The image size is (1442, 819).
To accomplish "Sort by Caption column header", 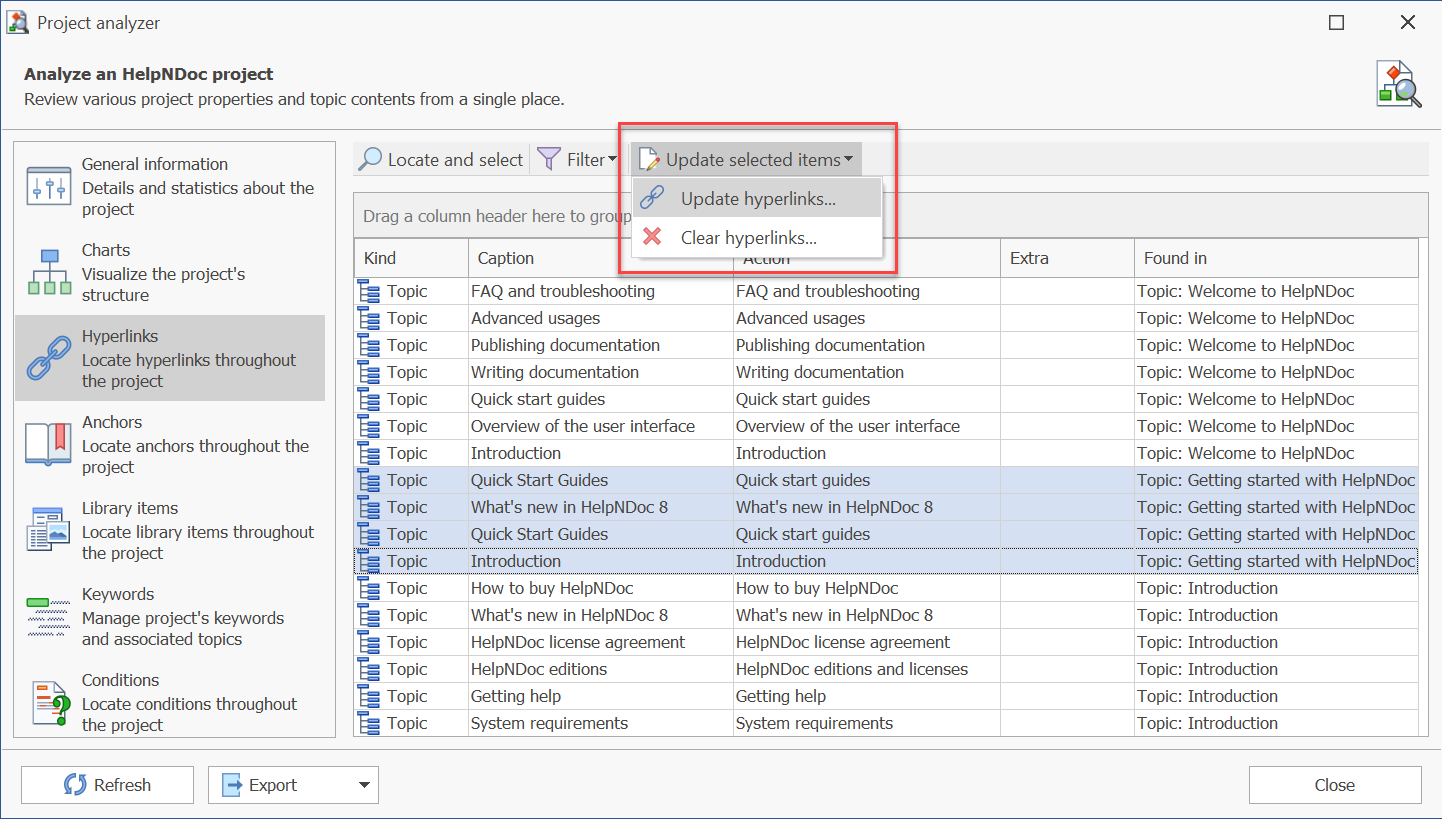I will (600, 258).
